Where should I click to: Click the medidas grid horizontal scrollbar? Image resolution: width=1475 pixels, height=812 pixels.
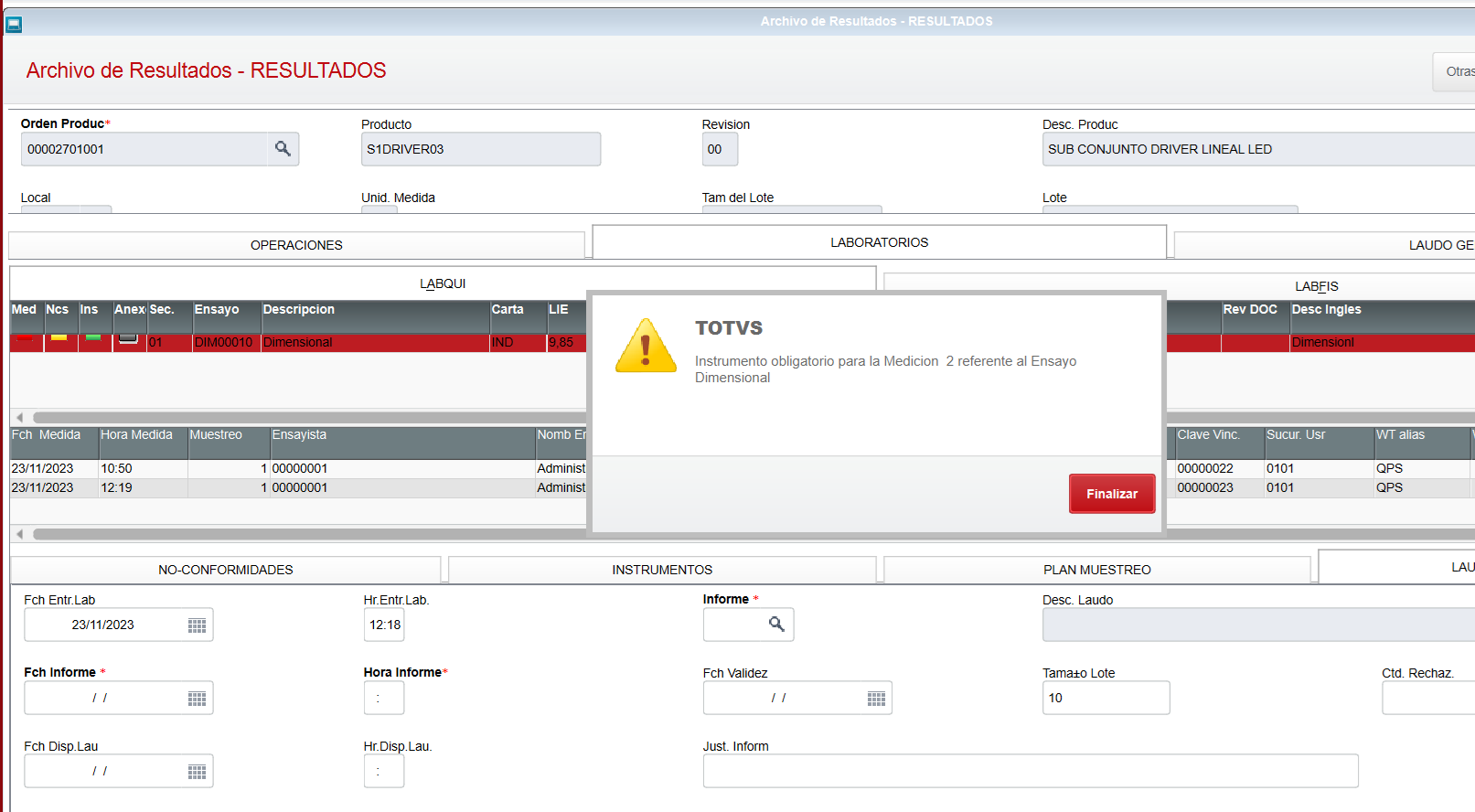click(x=309, y=534)
